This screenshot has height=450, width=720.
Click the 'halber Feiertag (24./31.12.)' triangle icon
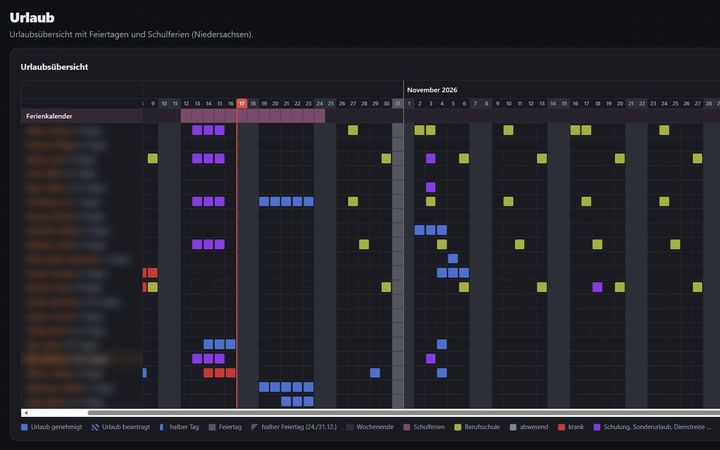[x=254, y=427]
